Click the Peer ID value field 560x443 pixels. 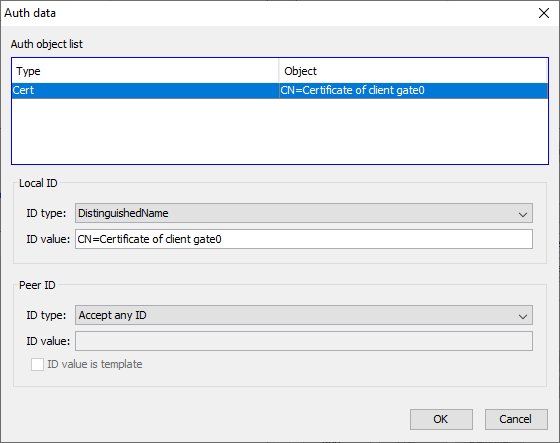[304, 341]
